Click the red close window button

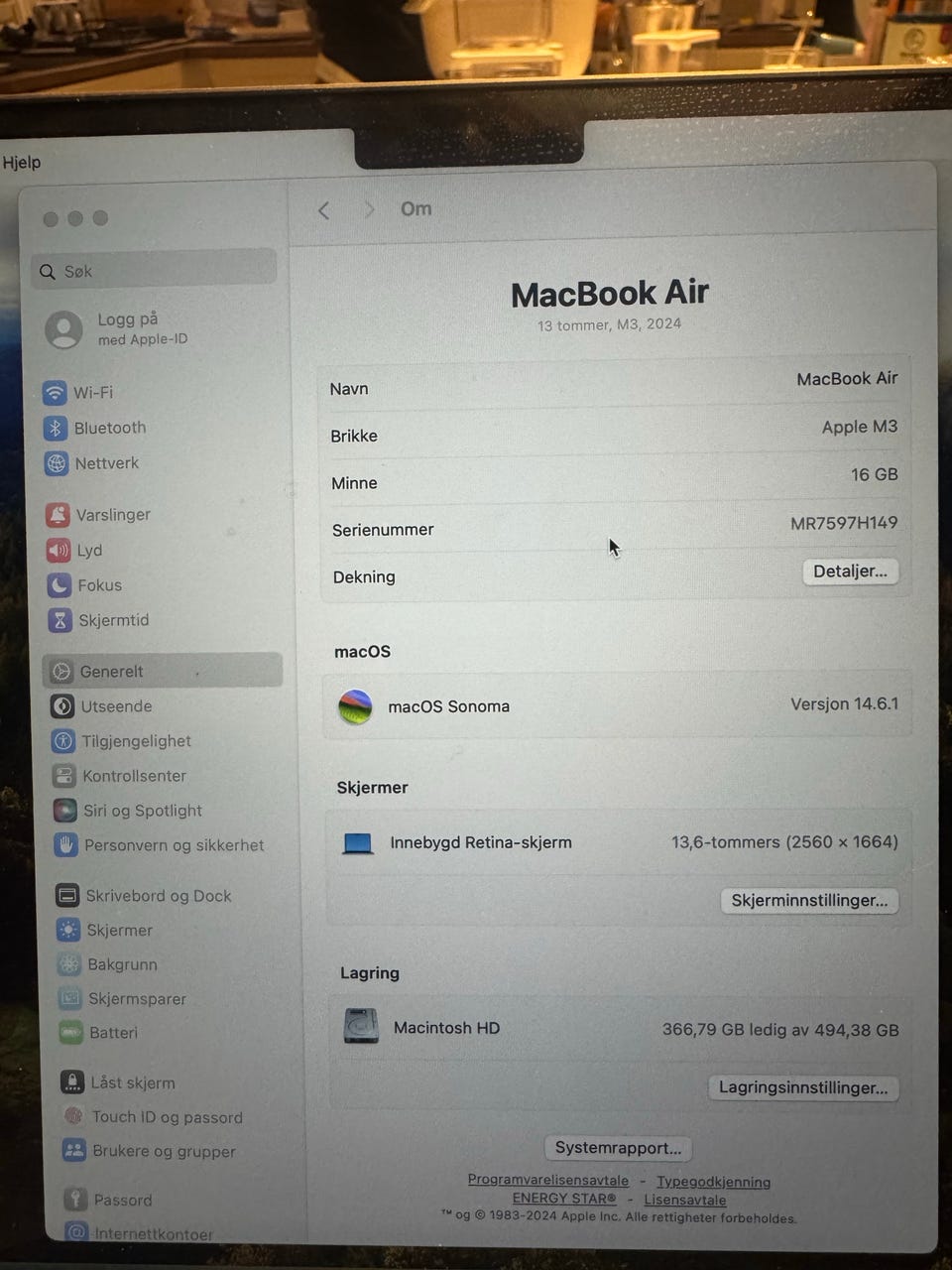point(51,218)
